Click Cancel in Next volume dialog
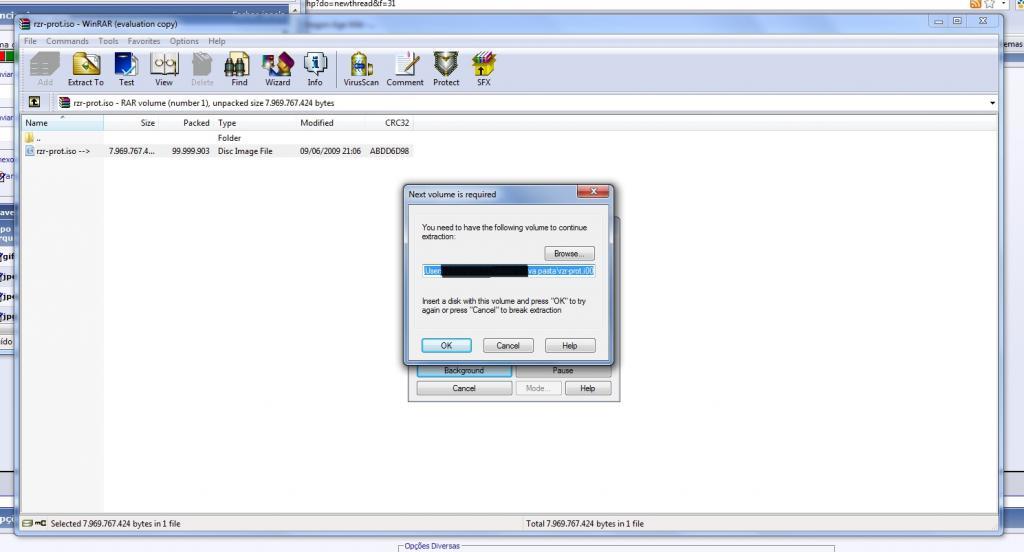 tap(507, 346)
